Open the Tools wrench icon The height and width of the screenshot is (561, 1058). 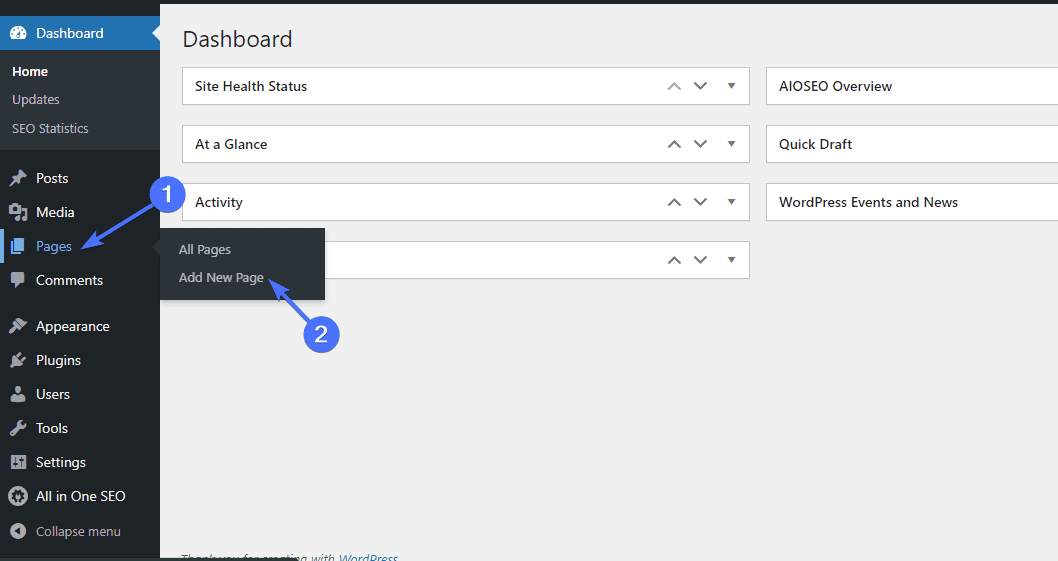(x=18, y=428)
